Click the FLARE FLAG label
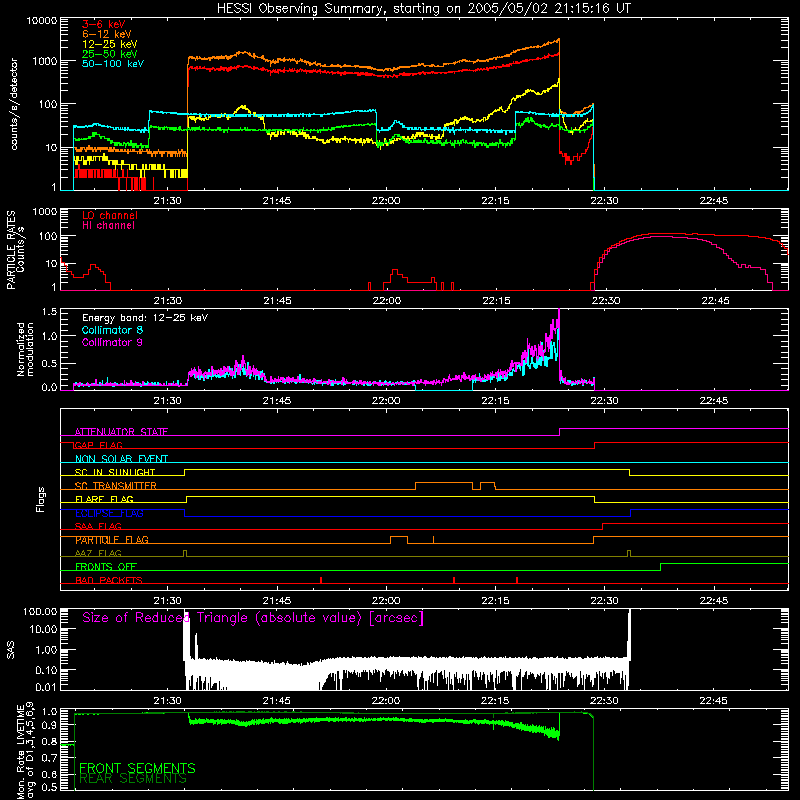This screenshot has height=800, width=800. pyautogui.click(x=104, y=499)
